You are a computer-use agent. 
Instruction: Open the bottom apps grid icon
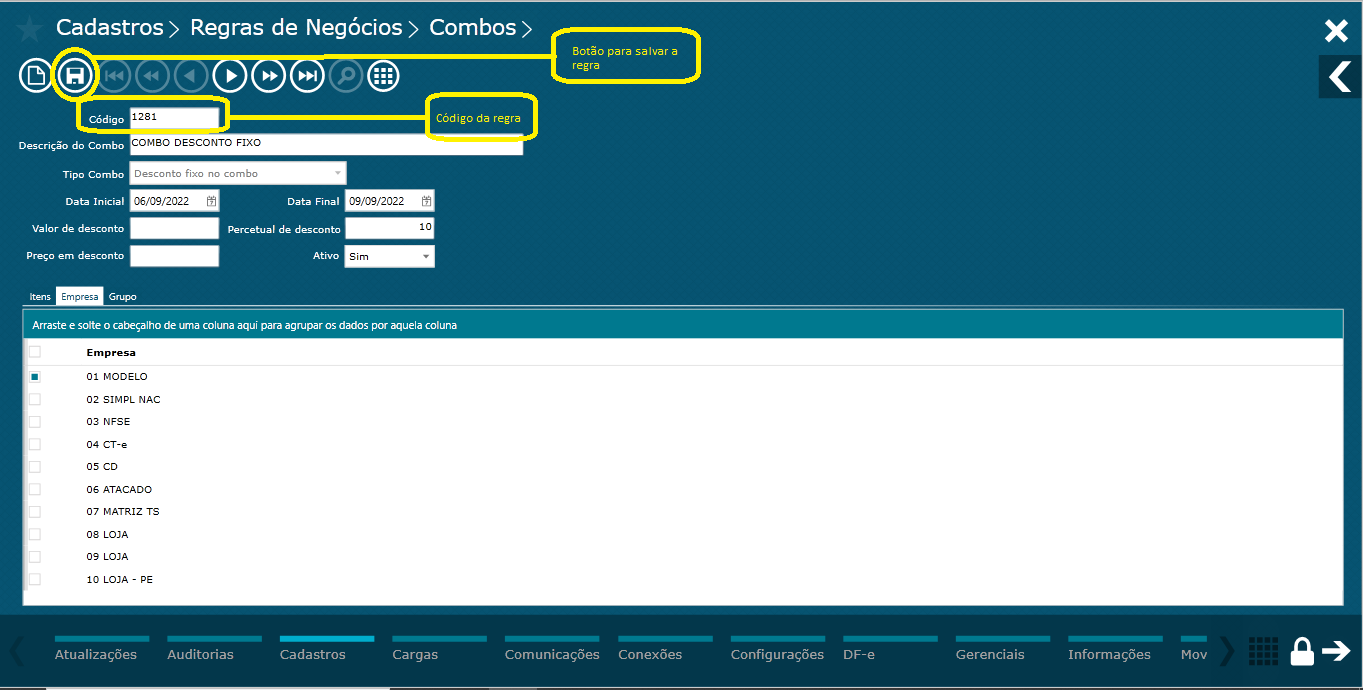1264,651
